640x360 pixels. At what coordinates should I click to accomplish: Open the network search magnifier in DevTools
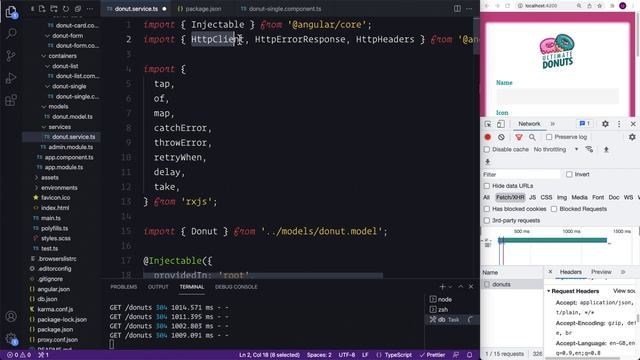pyautogui.click(x=532, y=137)
